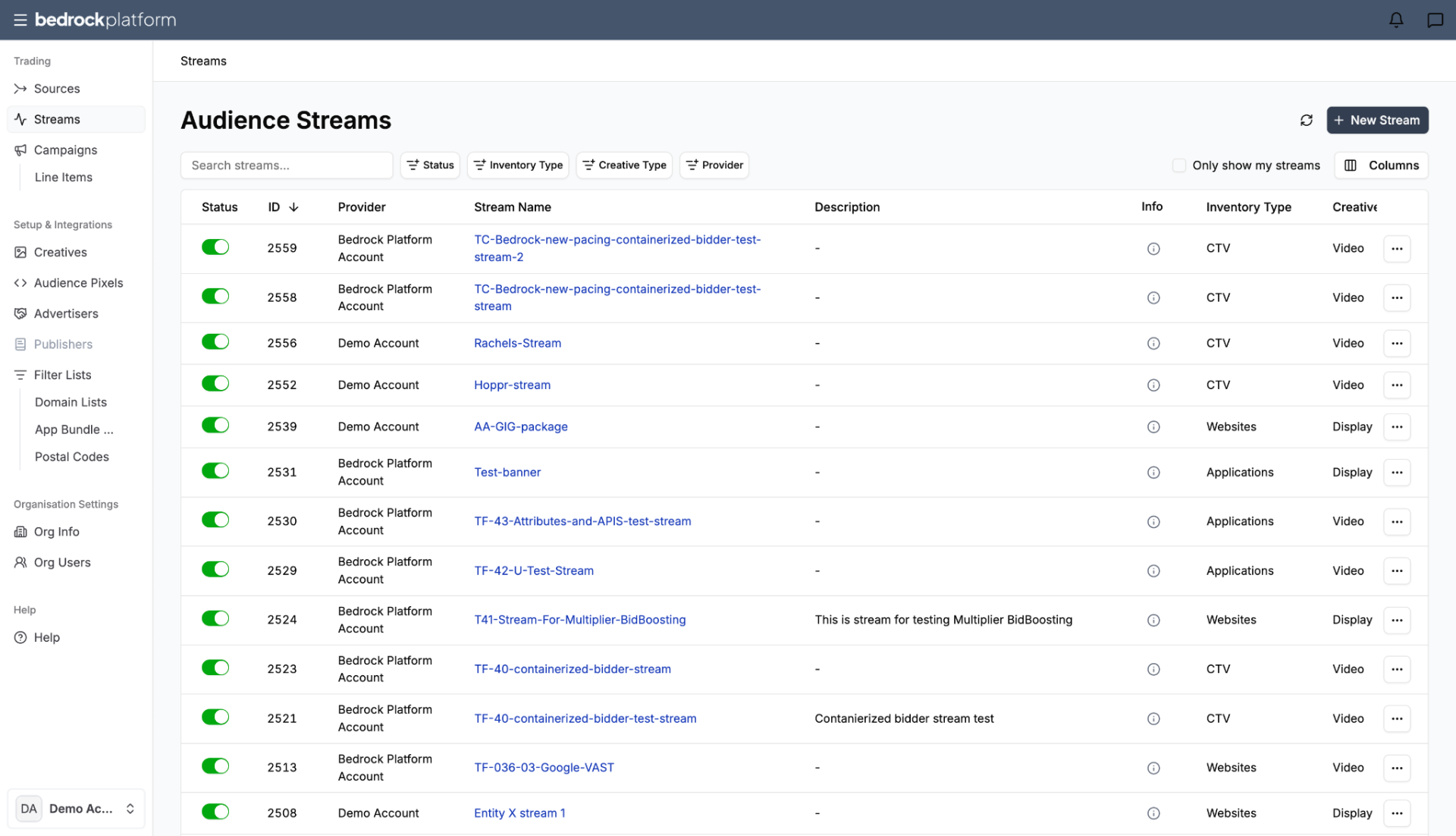This screenshot has height=836, width=1456.
Task: Open more options for stream 2523
Action: [x=1397, y=669]
